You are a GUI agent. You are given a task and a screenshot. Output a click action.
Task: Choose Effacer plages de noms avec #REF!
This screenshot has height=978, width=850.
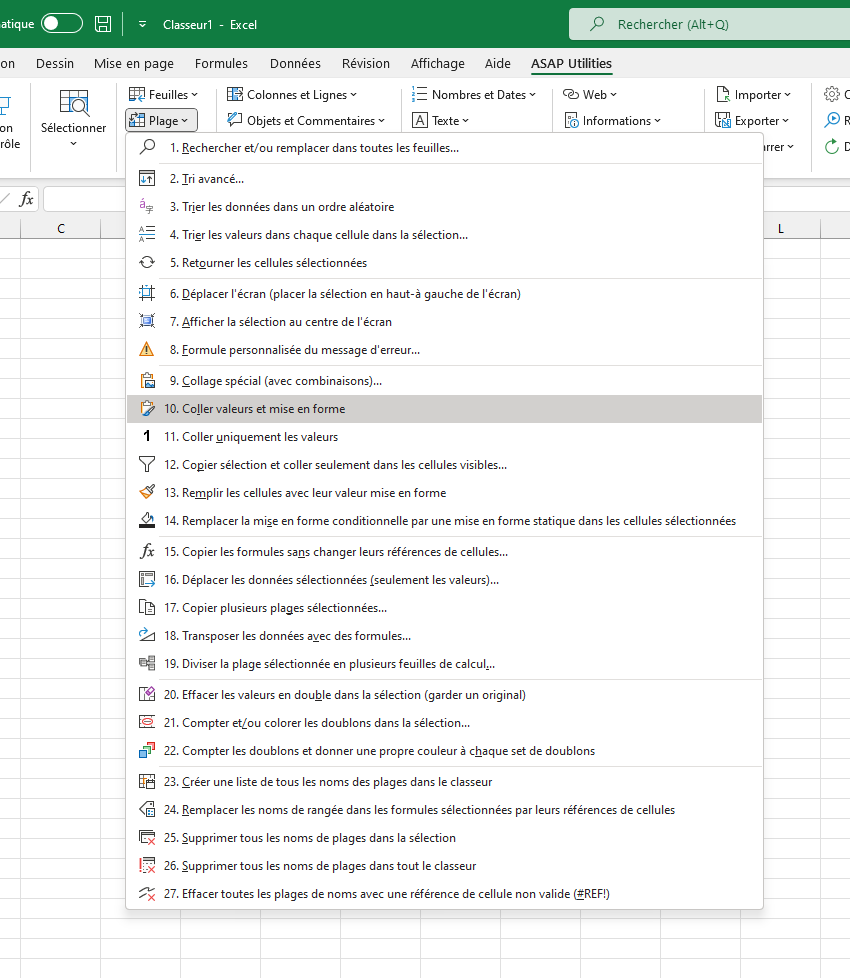444,893
